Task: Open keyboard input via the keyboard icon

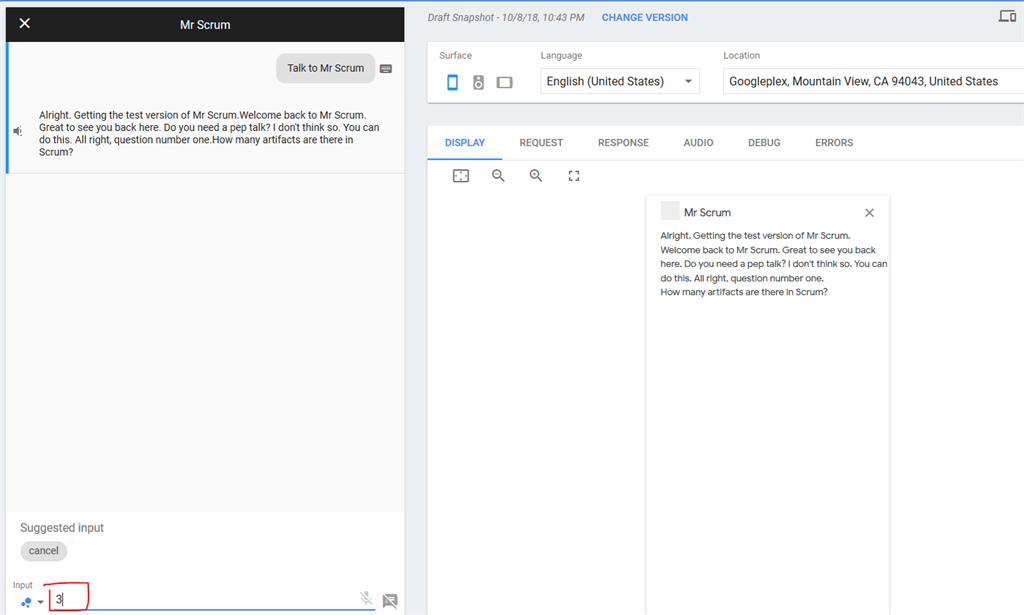Action: (x=386, y=68)
